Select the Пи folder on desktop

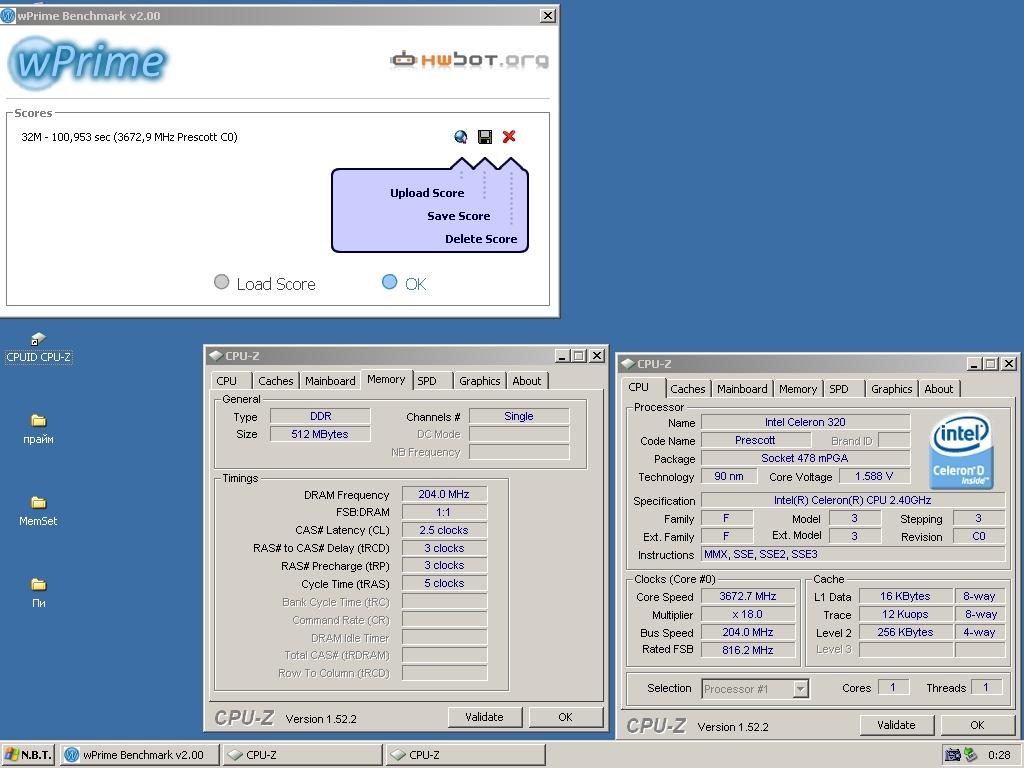38,593
